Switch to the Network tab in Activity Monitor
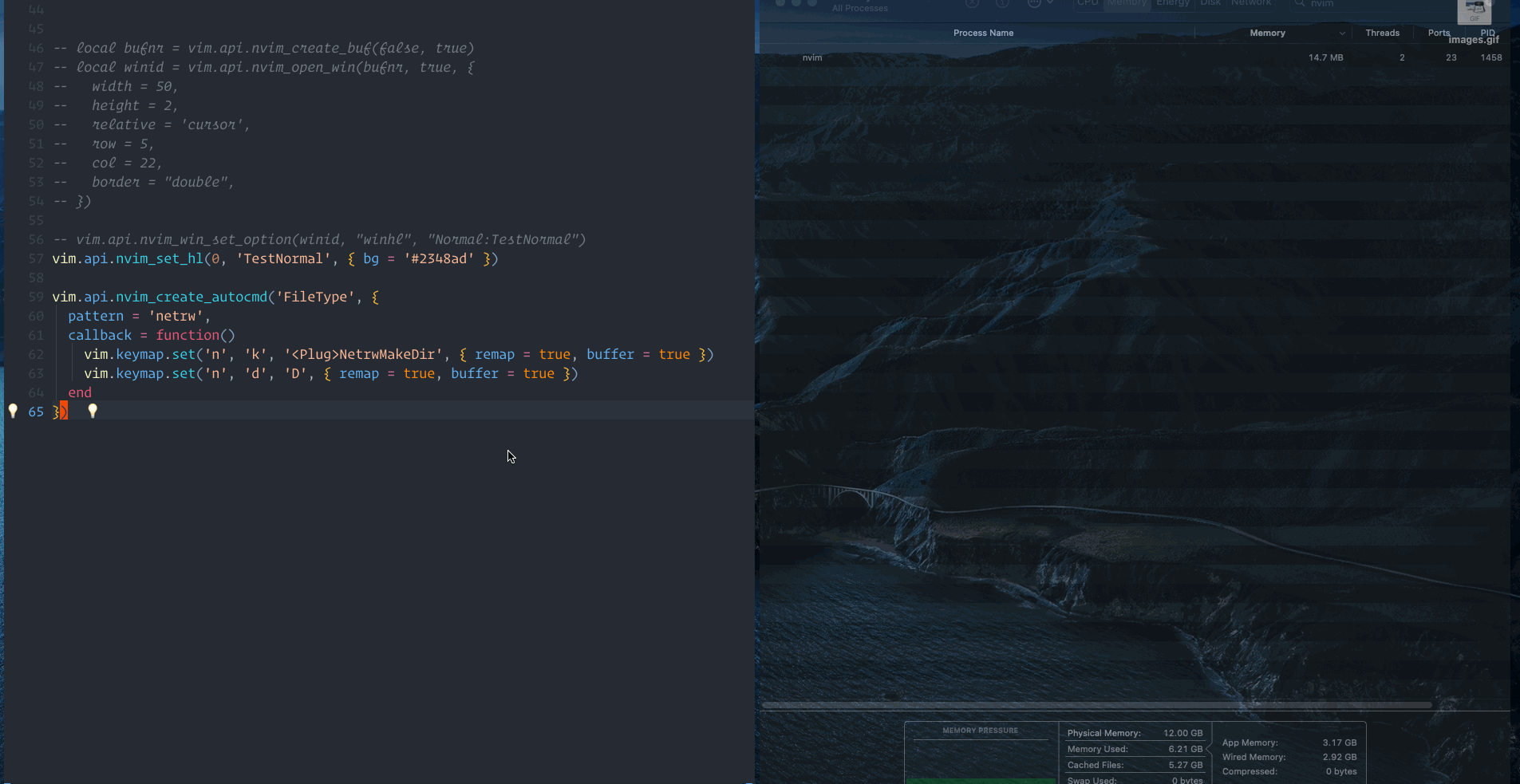The height and width of the screenshot is (784, 1520). pos(1251,3)
